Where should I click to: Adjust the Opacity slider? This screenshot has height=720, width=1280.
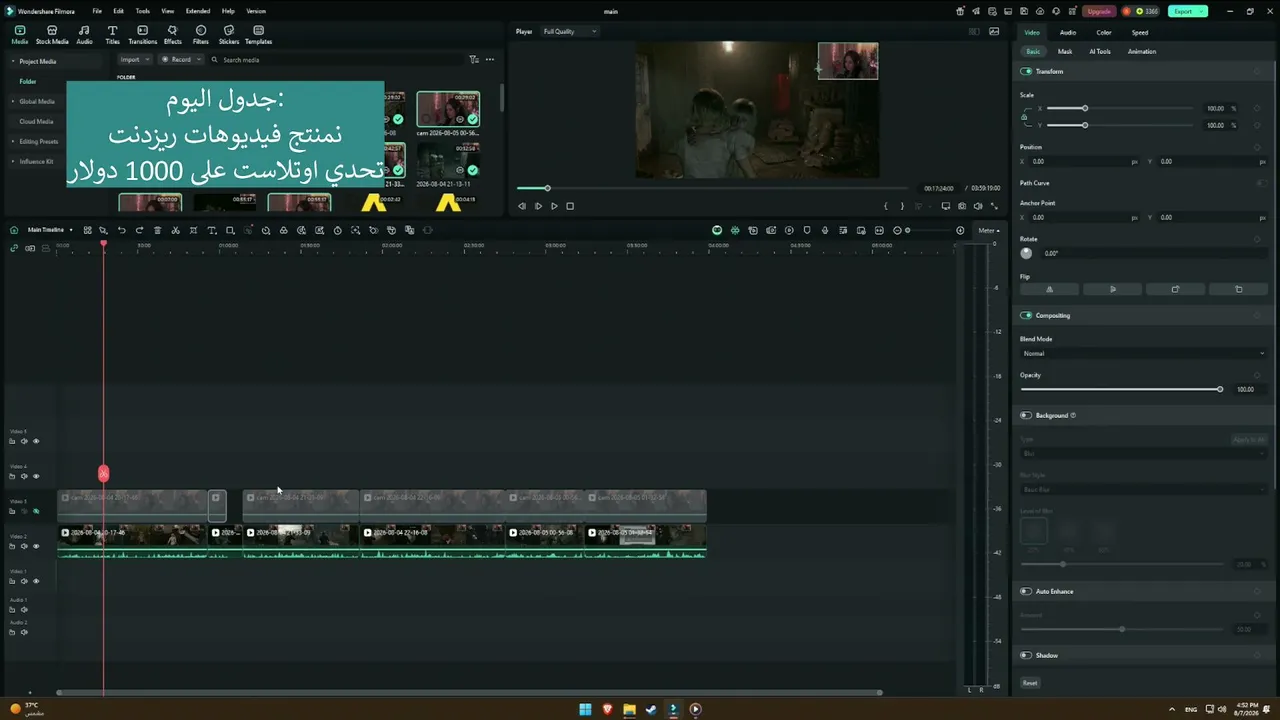[x=1120, y=389]
